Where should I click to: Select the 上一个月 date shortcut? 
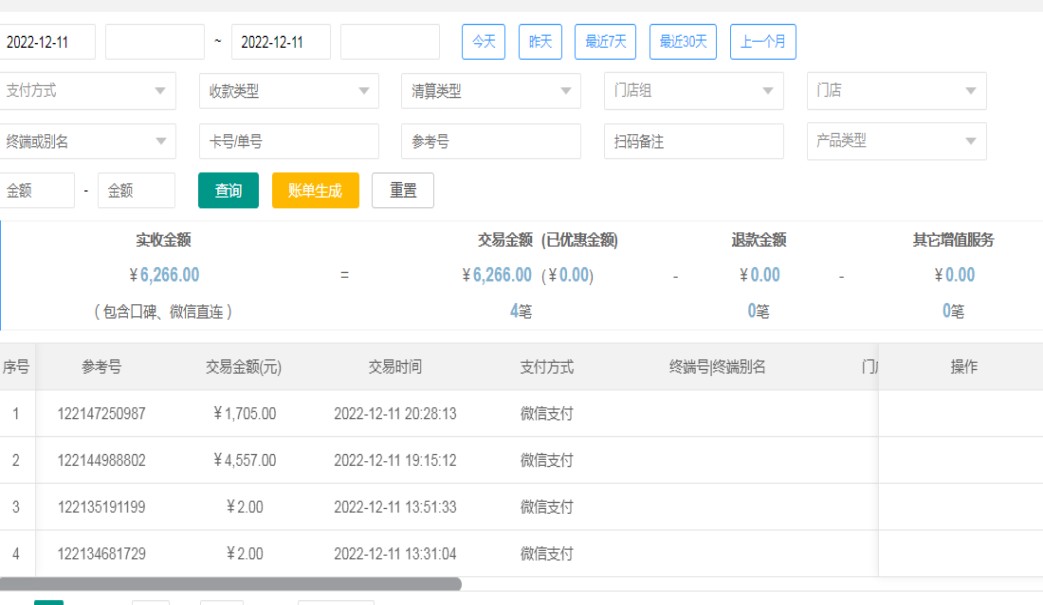(x=763, y=42)
